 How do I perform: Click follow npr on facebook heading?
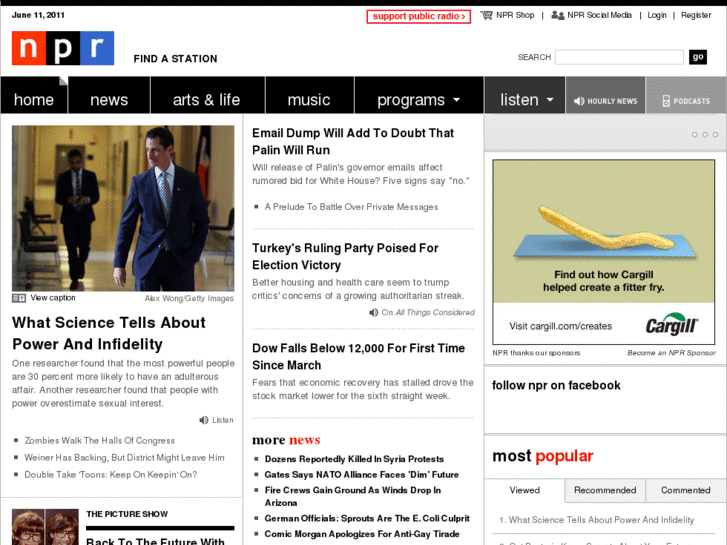pos(556,385)
